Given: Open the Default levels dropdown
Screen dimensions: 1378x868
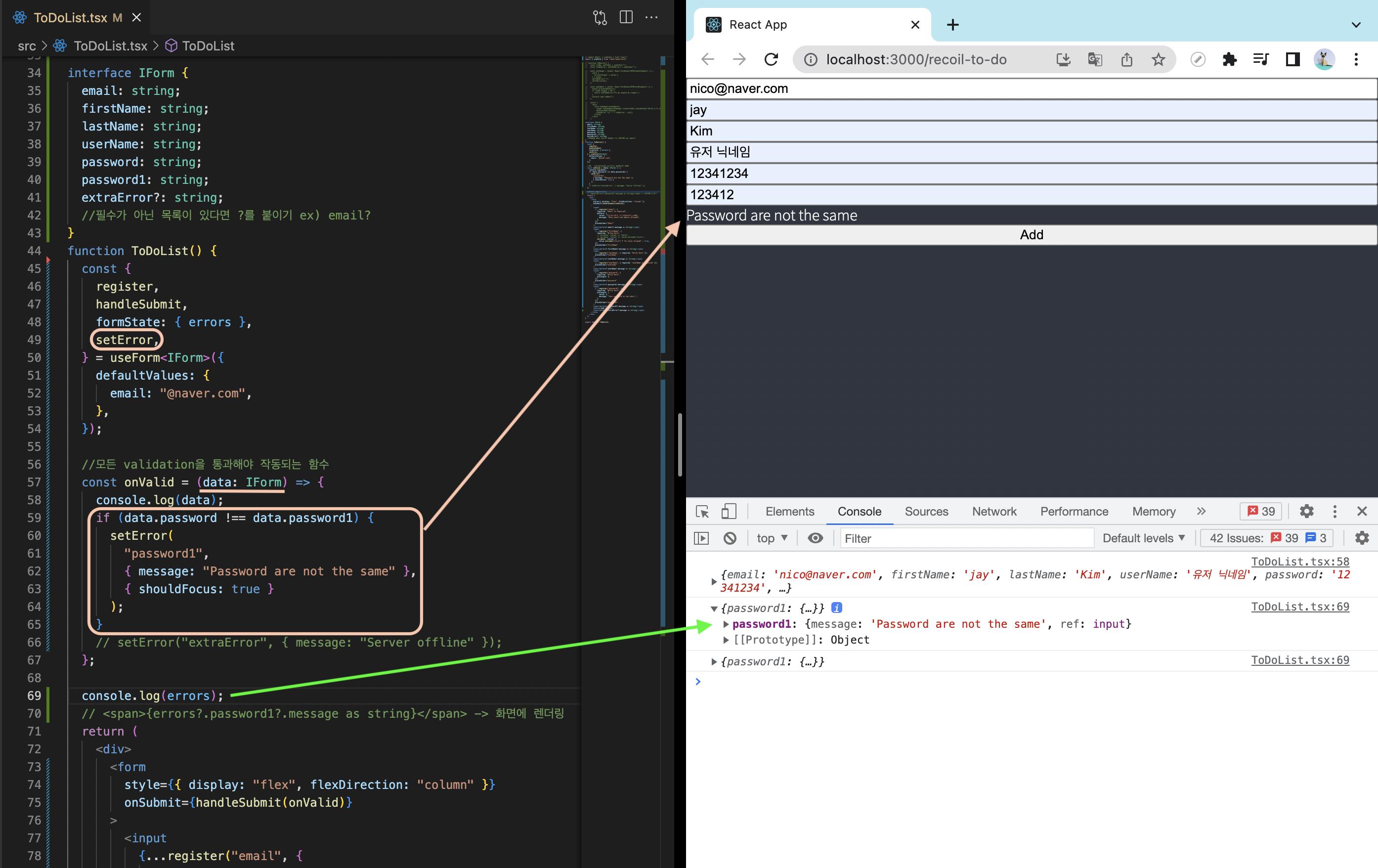Looking at the screenshot, I should pos(1143,538).
